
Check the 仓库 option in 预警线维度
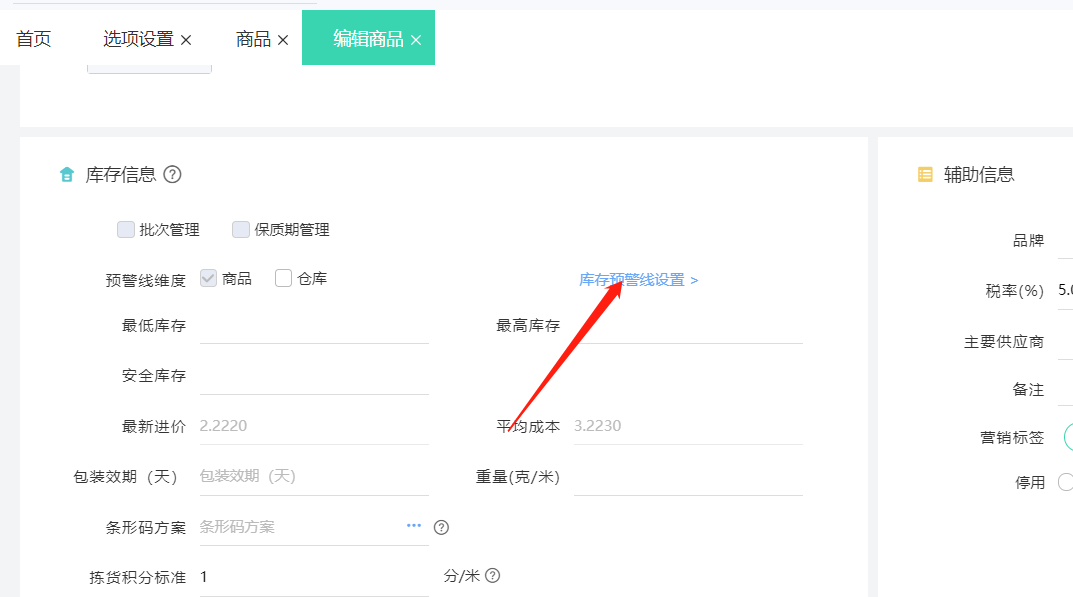[281, 277]
